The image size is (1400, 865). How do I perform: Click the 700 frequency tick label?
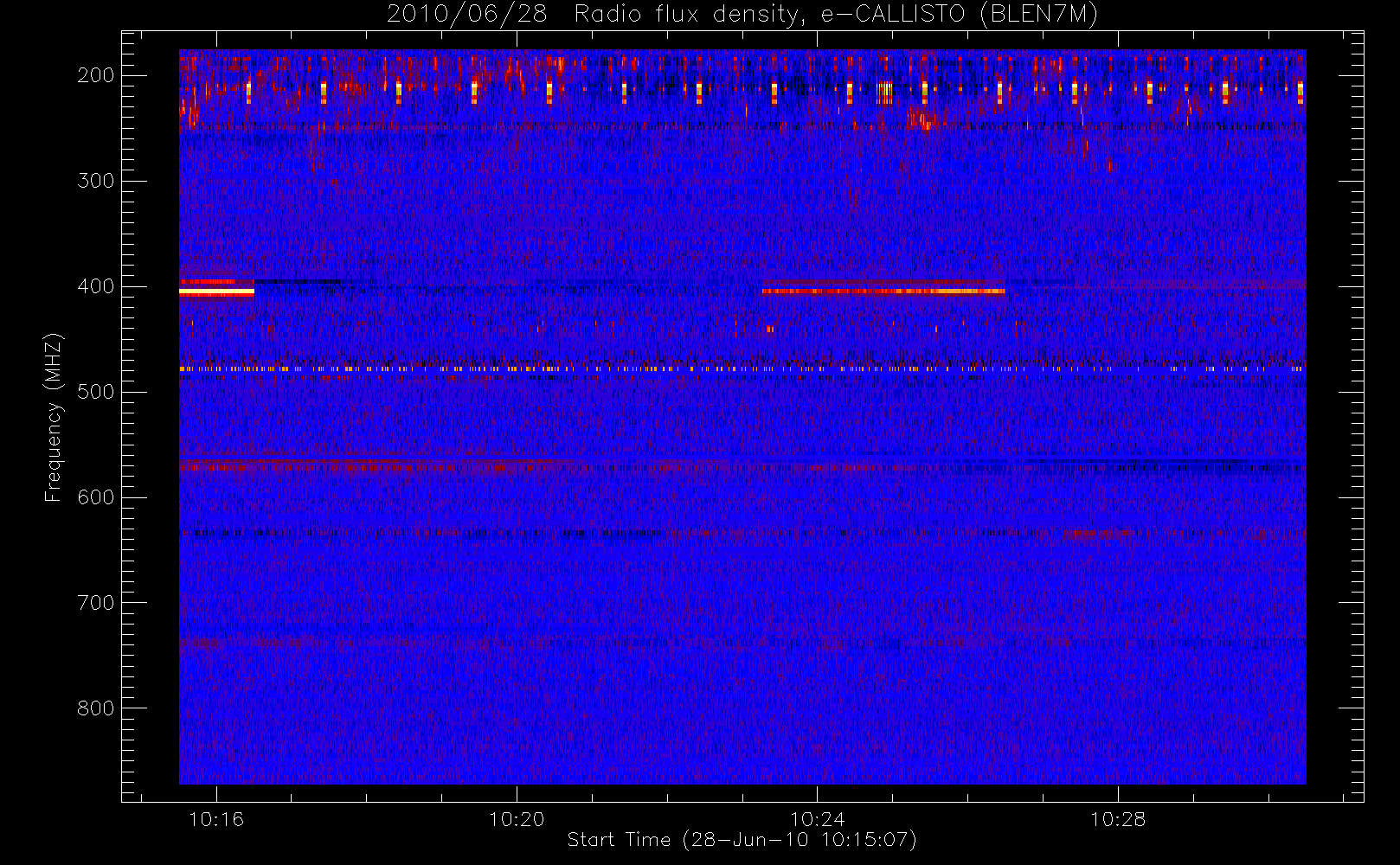pyautogui.click(x=96, y=603)
